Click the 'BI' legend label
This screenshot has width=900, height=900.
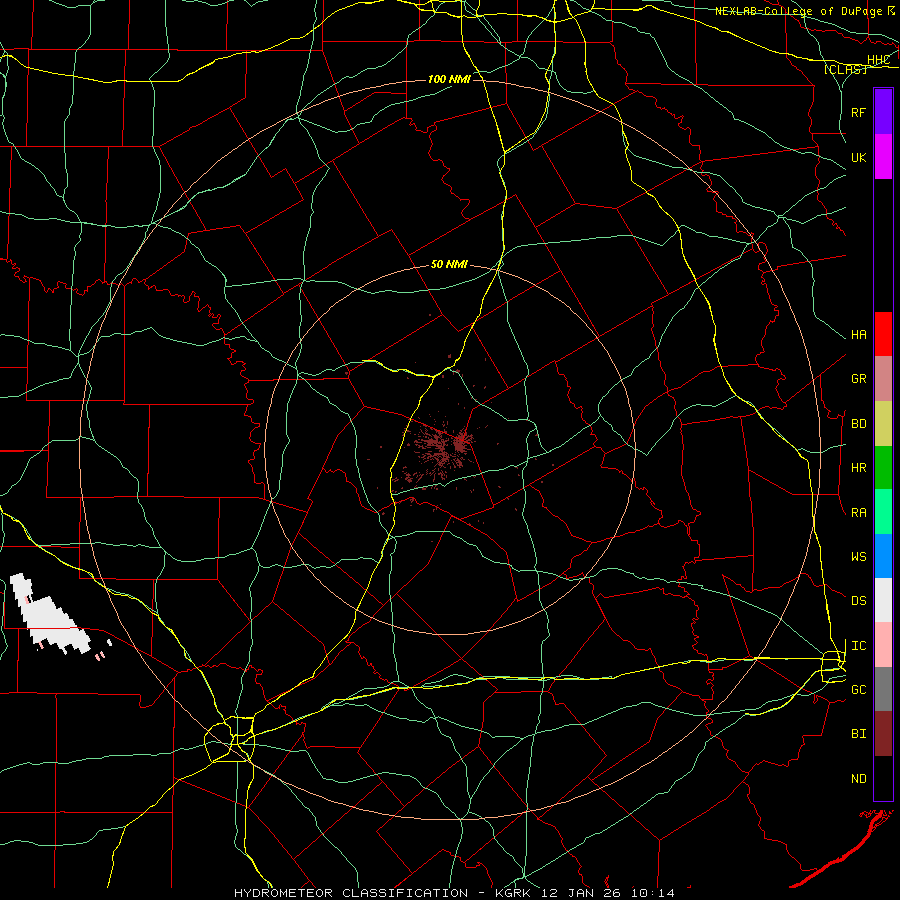point(858,734)
